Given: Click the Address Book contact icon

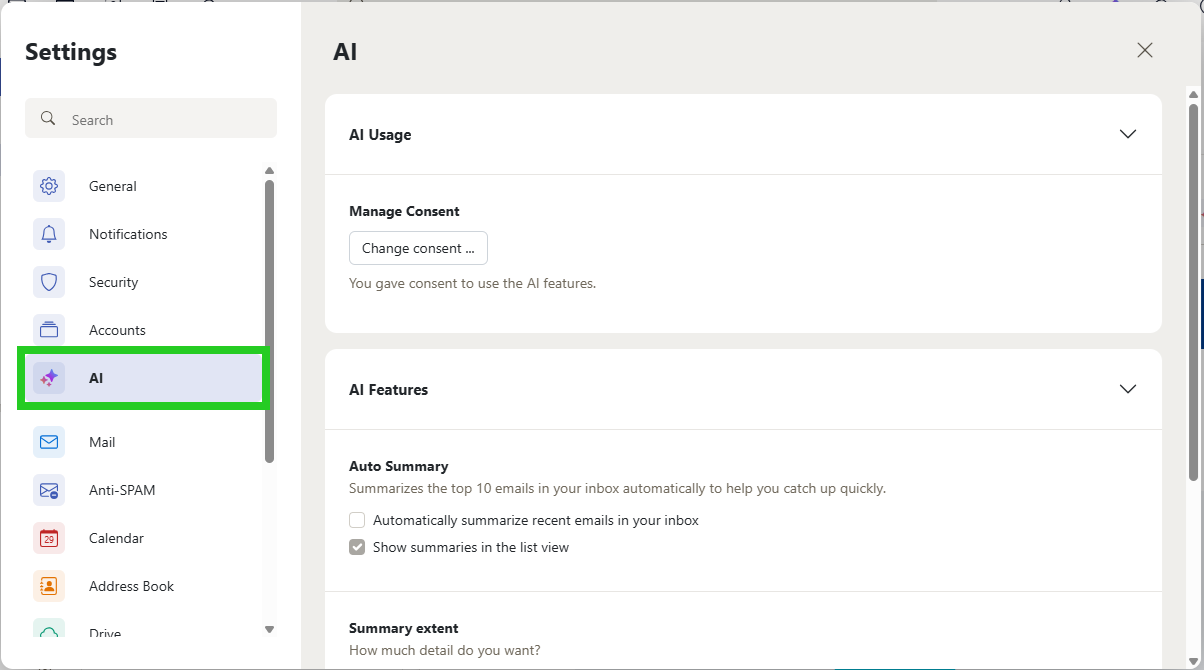Looking at the screenshot, I should (48, 586).
